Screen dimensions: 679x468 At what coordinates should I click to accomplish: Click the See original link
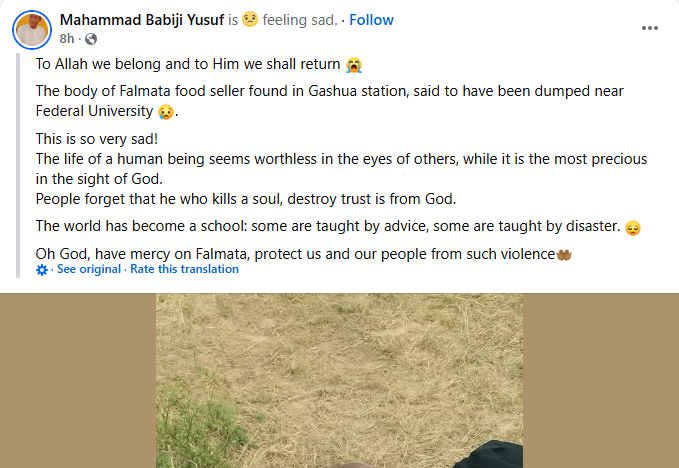[x=89, y=269]
